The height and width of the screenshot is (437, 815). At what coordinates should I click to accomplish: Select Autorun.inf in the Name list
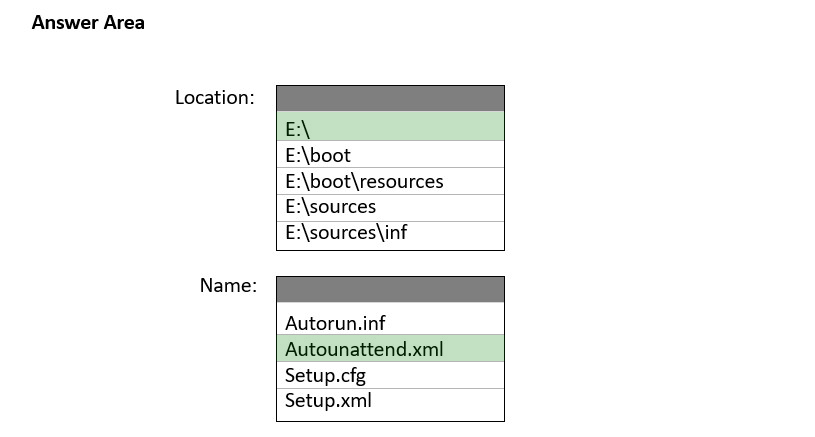pos(390,322)
